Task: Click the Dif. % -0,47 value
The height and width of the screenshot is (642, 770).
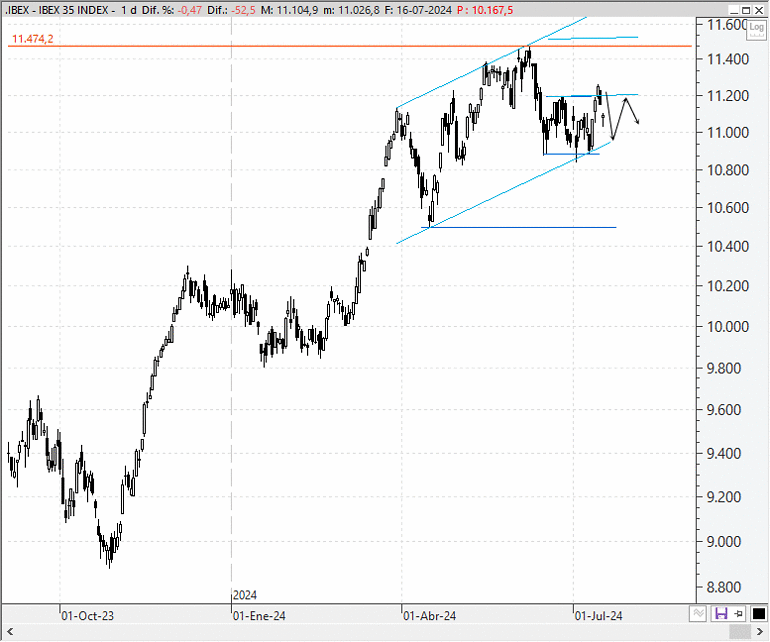Action: coord(190,10)
